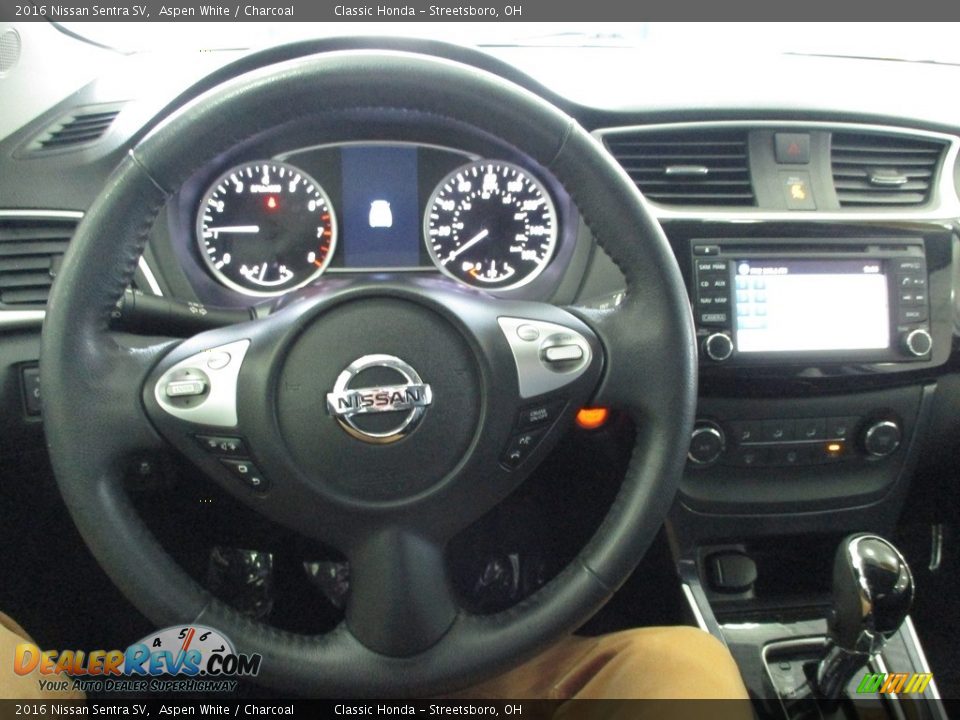Tap the CAMERA button on the head unit
960x720 pixels.
pos(714,318)
